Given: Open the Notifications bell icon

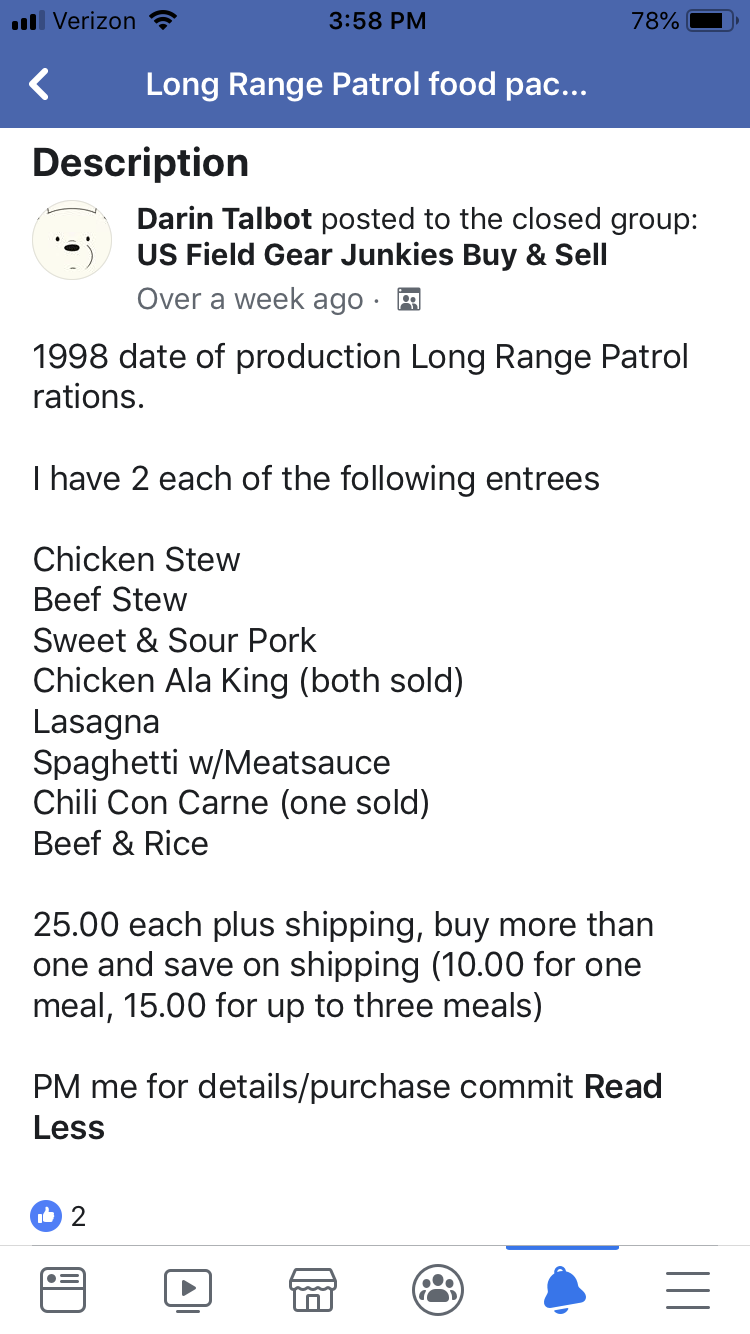Looking at the screenshot, I should pyautogui.click(x=563, y=1289).
